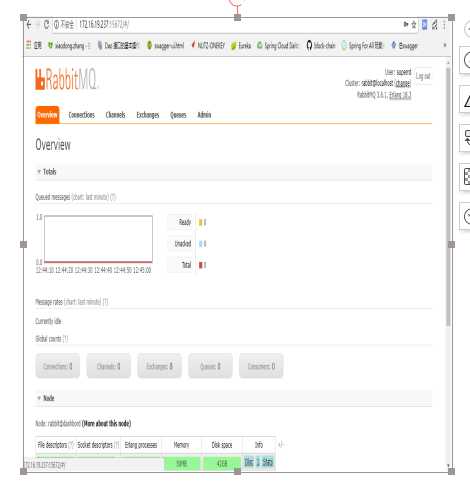
Task: Switch to the Queues tab
Action: tap(178, 115)
